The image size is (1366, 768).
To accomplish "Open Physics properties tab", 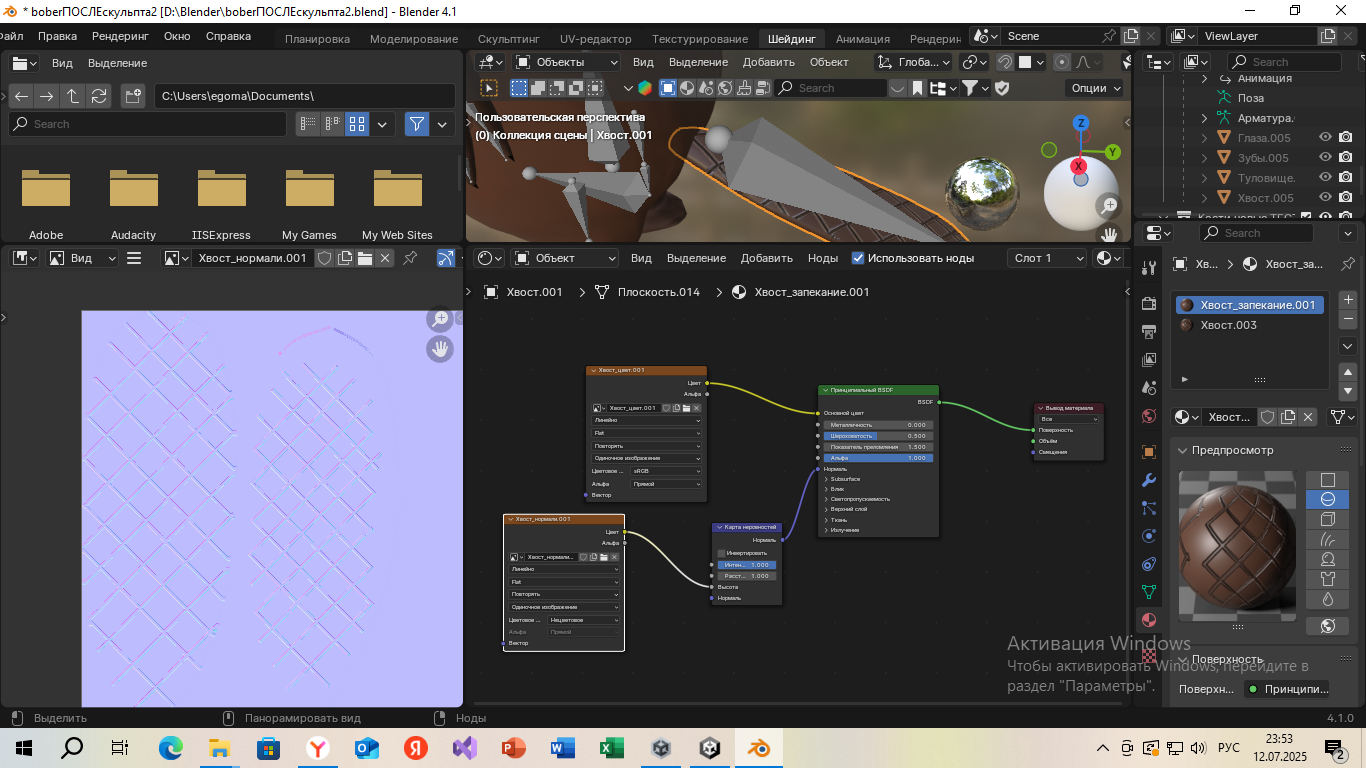I will (x=1149, y=536).
